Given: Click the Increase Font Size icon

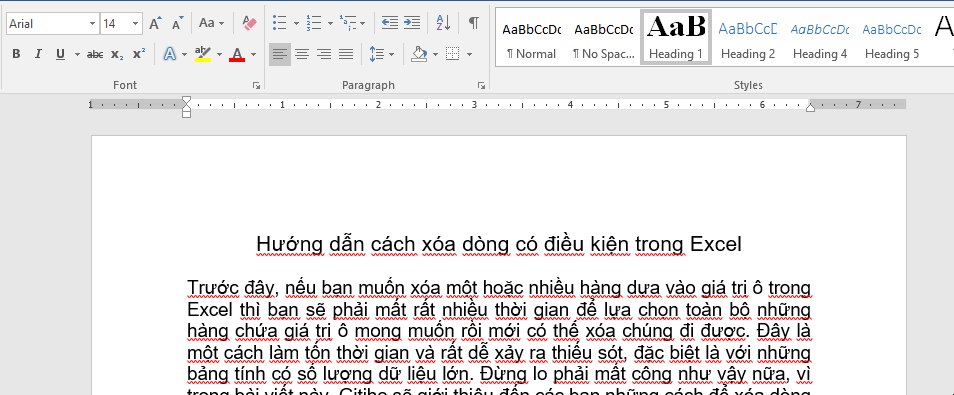Looking at the screenshot, I should pos(155,24).
